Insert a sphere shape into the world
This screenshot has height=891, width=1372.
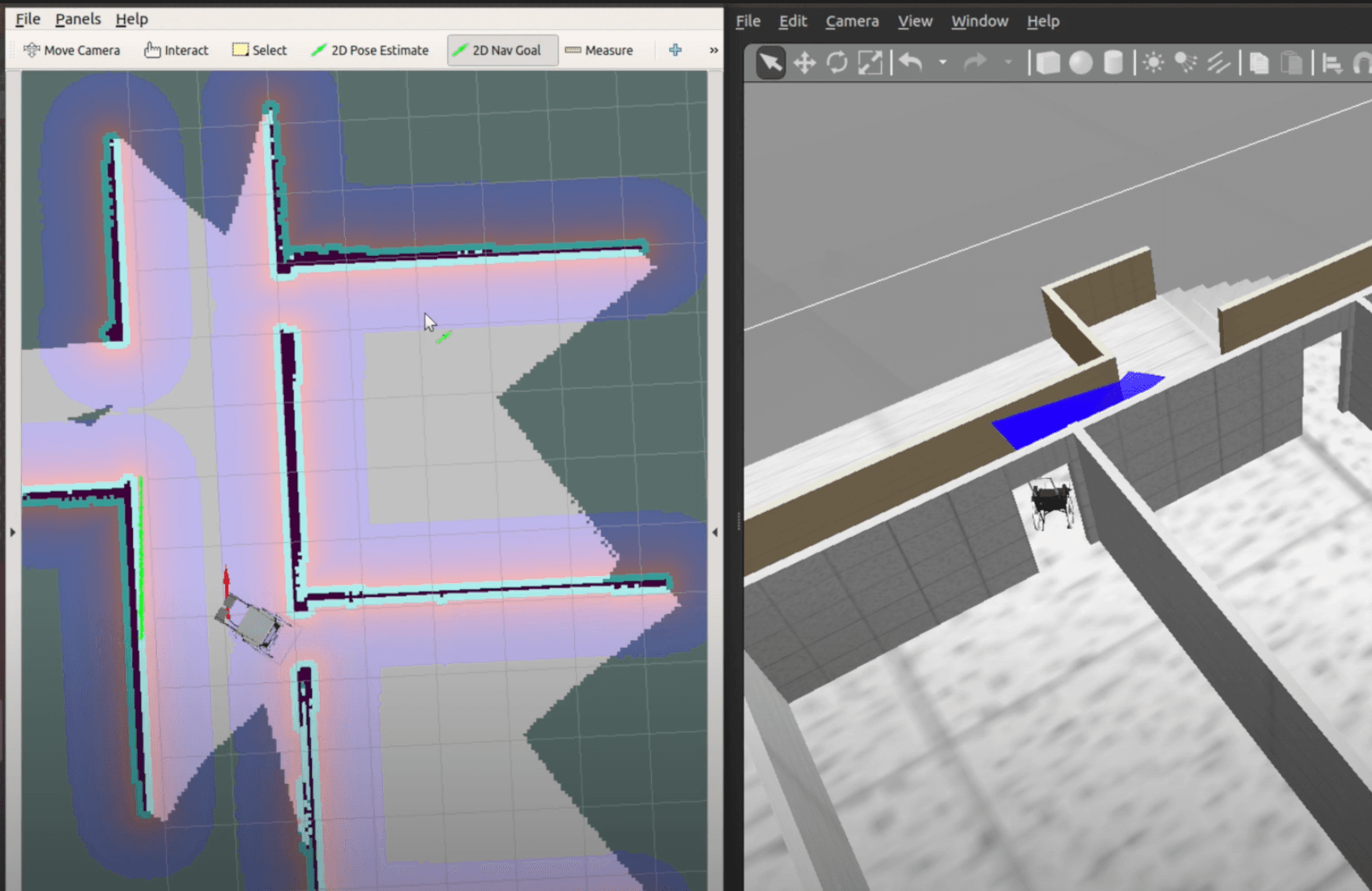[1080, 62]
